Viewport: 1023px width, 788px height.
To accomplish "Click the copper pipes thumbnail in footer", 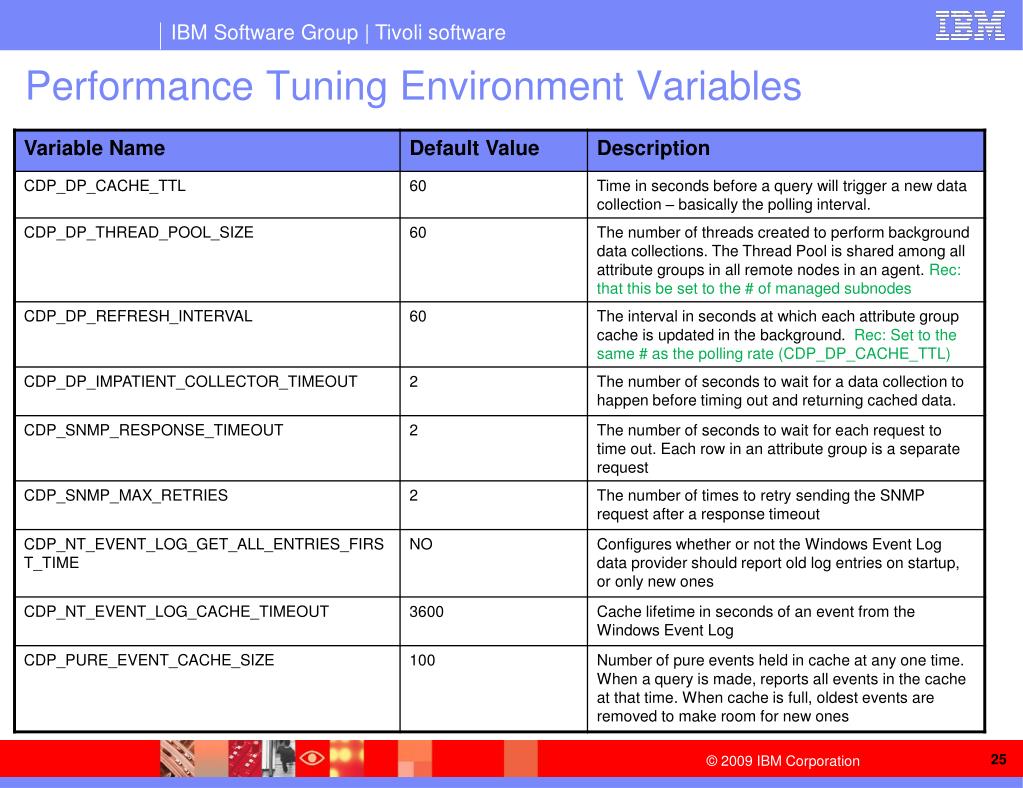I will point(177,758).
